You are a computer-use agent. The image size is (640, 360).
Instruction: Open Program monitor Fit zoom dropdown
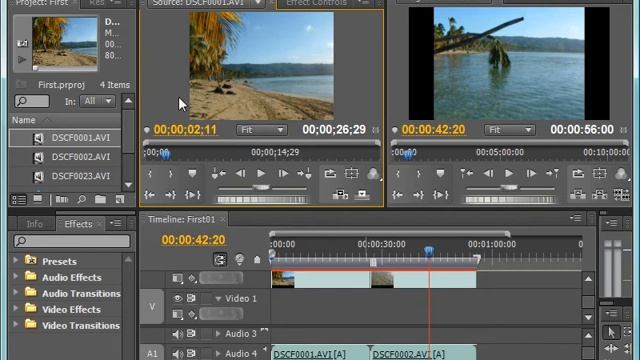pos(510,130)
